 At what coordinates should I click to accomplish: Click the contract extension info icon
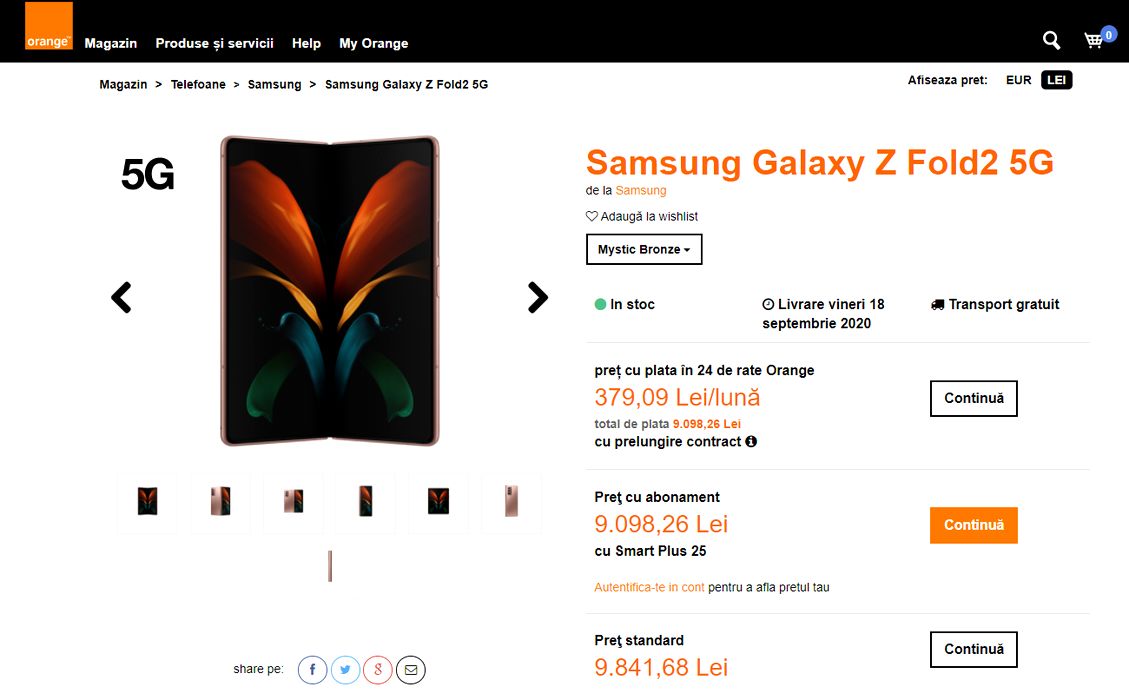[x=751, y=441]
